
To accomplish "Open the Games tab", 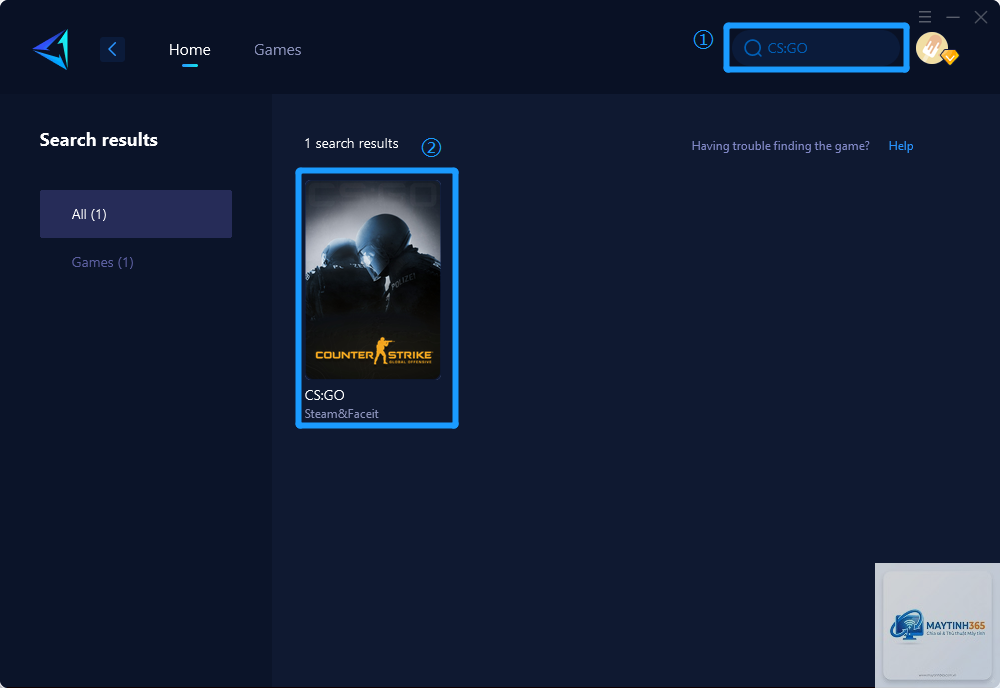I will 277,49.
